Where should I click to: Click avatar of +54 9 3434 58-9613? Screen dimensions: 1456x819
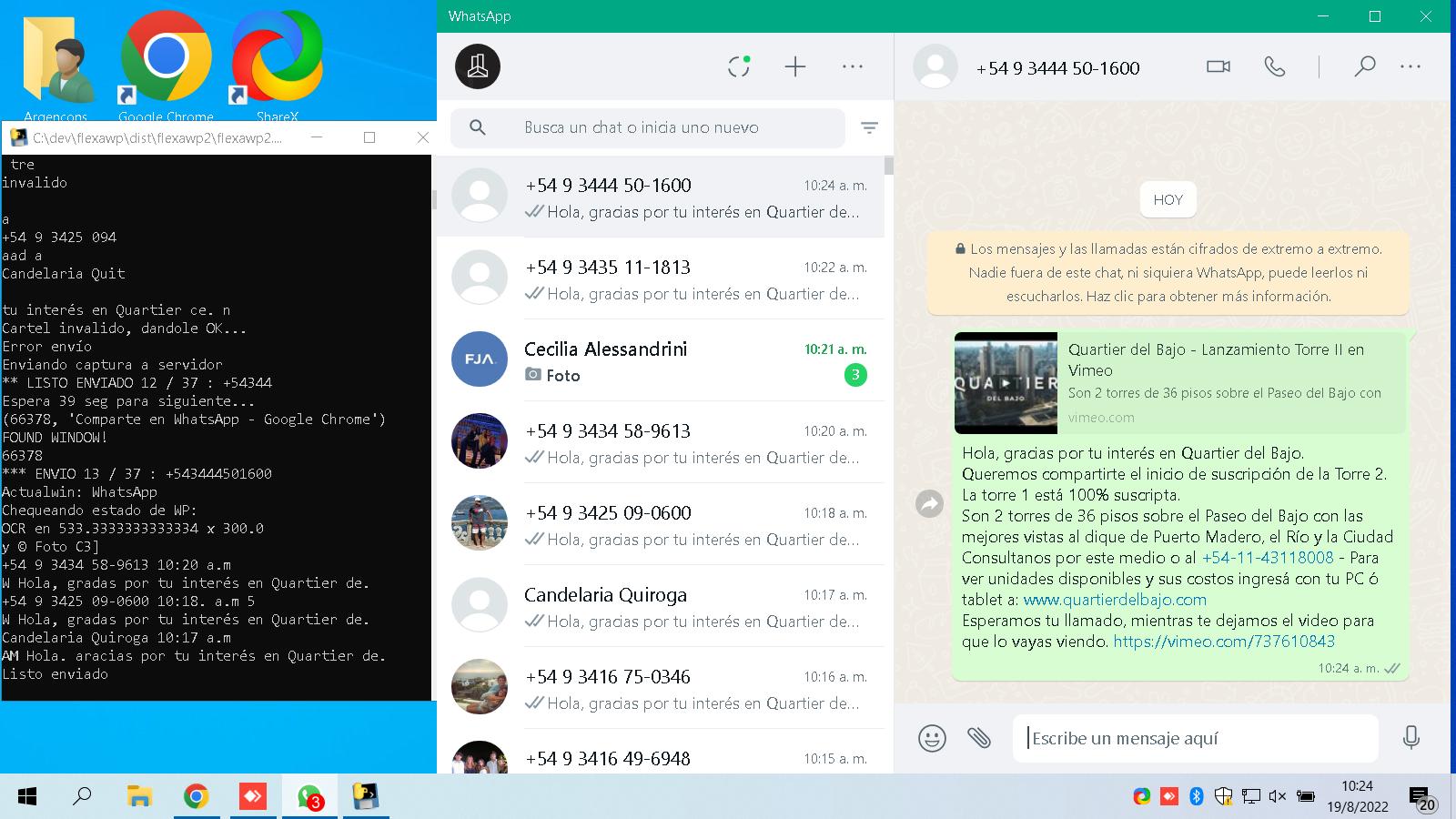(480, 441)
